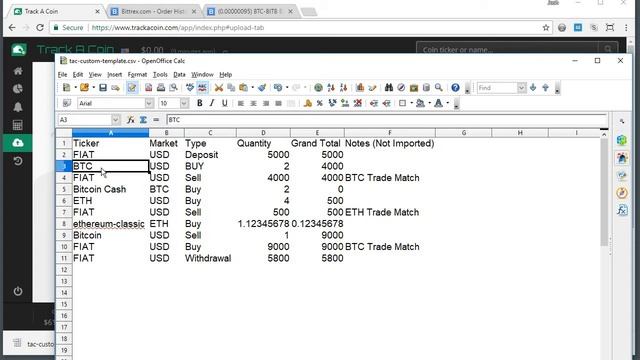The width and height of the screenshot is (640, 360).
Task: Click the Zoom magnifier icon
Action: pyautogui.click(x=439, y=88)
